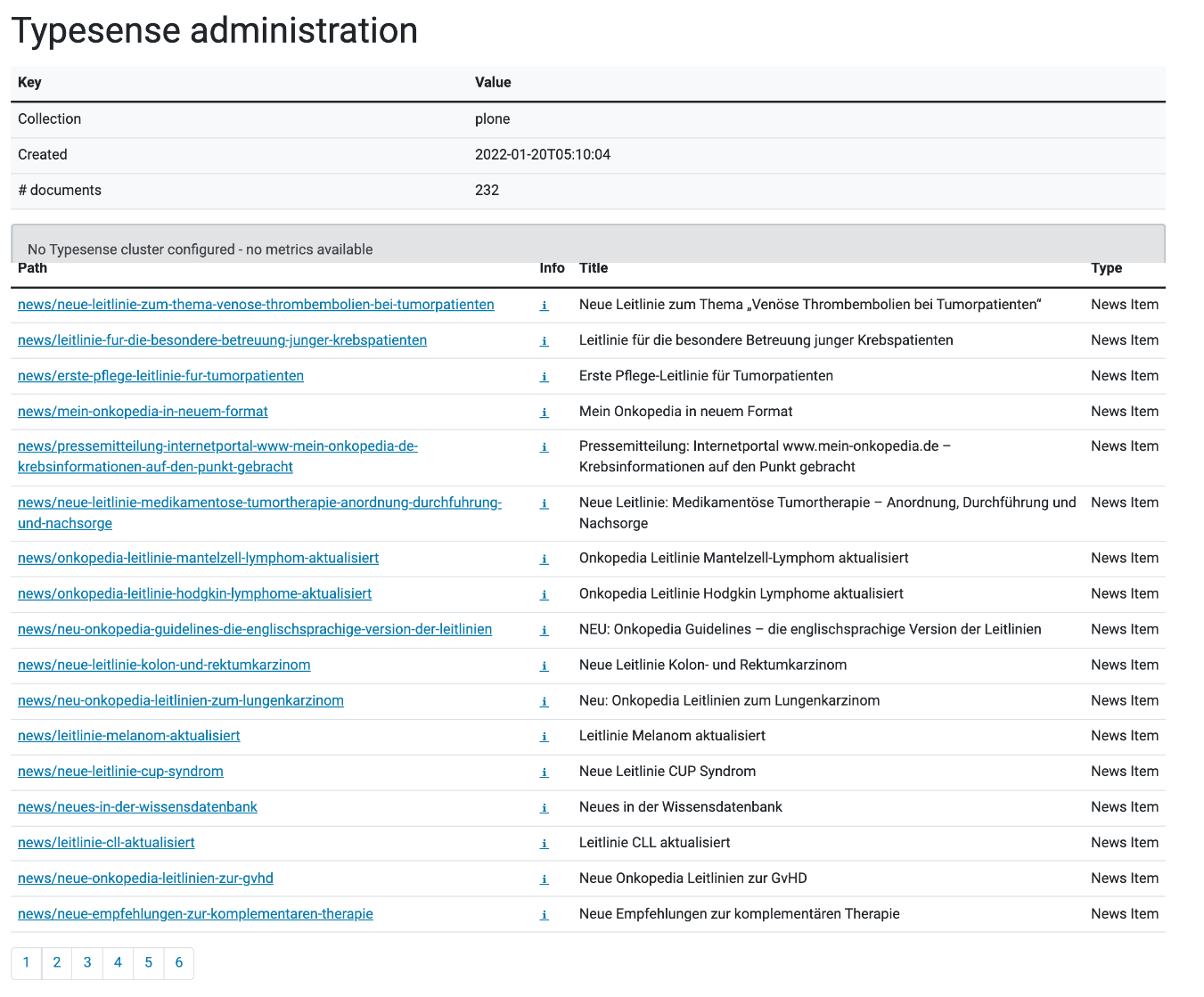Select title 'Neues in der Wissensdatenbank'

[x=681, y=807]
